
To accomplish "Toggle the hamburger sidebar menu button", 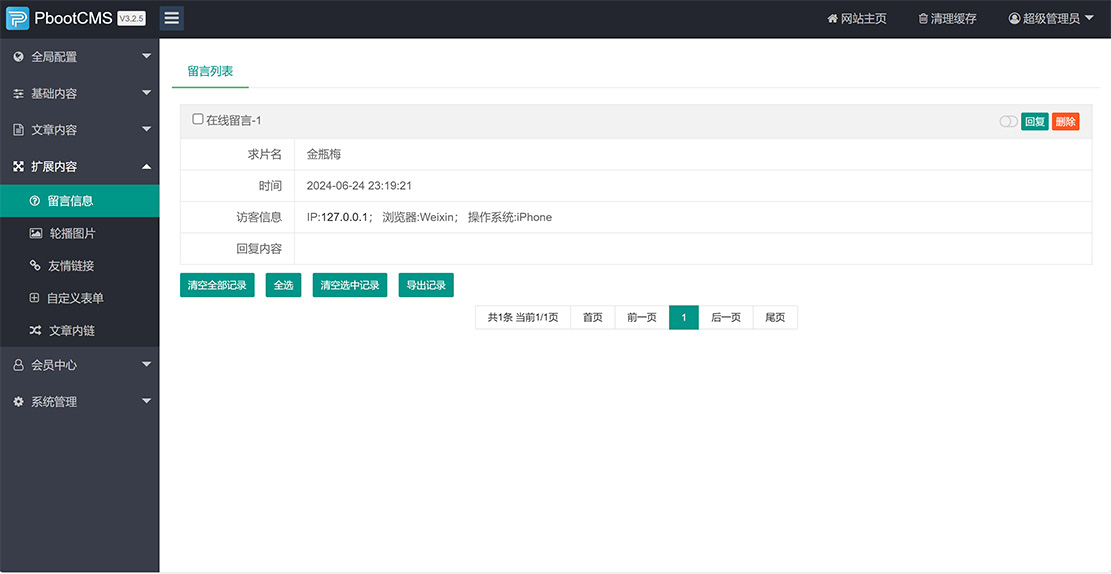I will [171, 18].
